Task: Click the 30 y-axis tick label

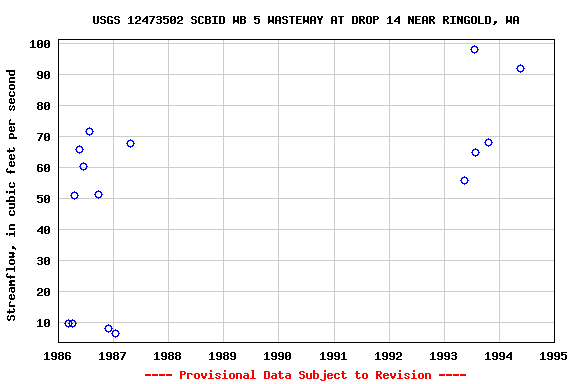Action: pyautogui.click(x=43, y=261)
